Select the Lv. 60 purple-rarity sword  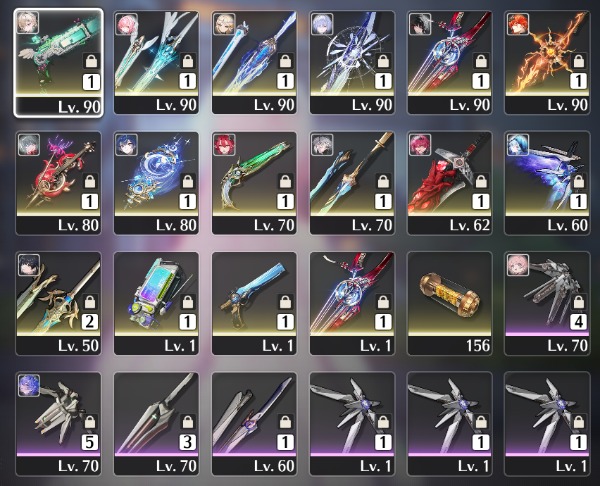[x=254, y=424]
